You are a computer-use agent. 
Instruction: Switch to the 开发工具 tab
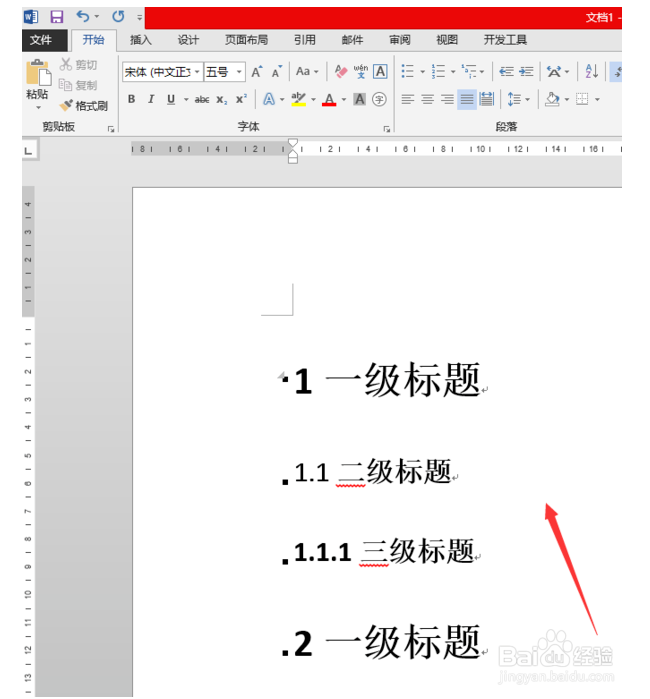click(x=505, y=40)
